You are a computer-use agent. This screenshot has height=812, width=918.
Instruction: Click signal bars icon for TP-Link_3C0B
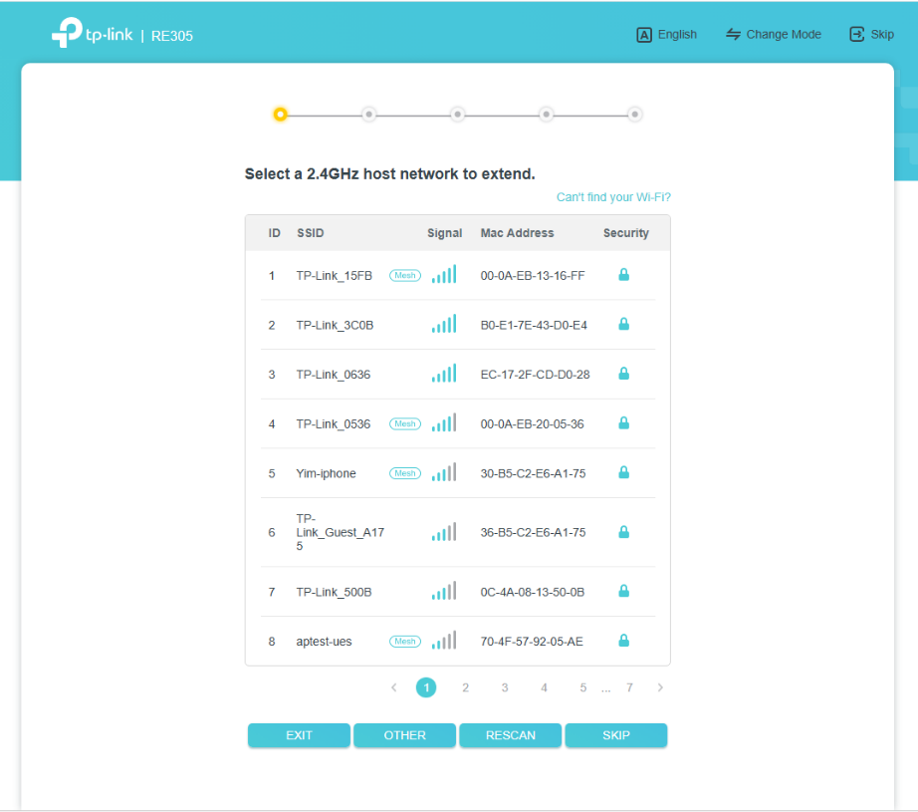point(444,324)
